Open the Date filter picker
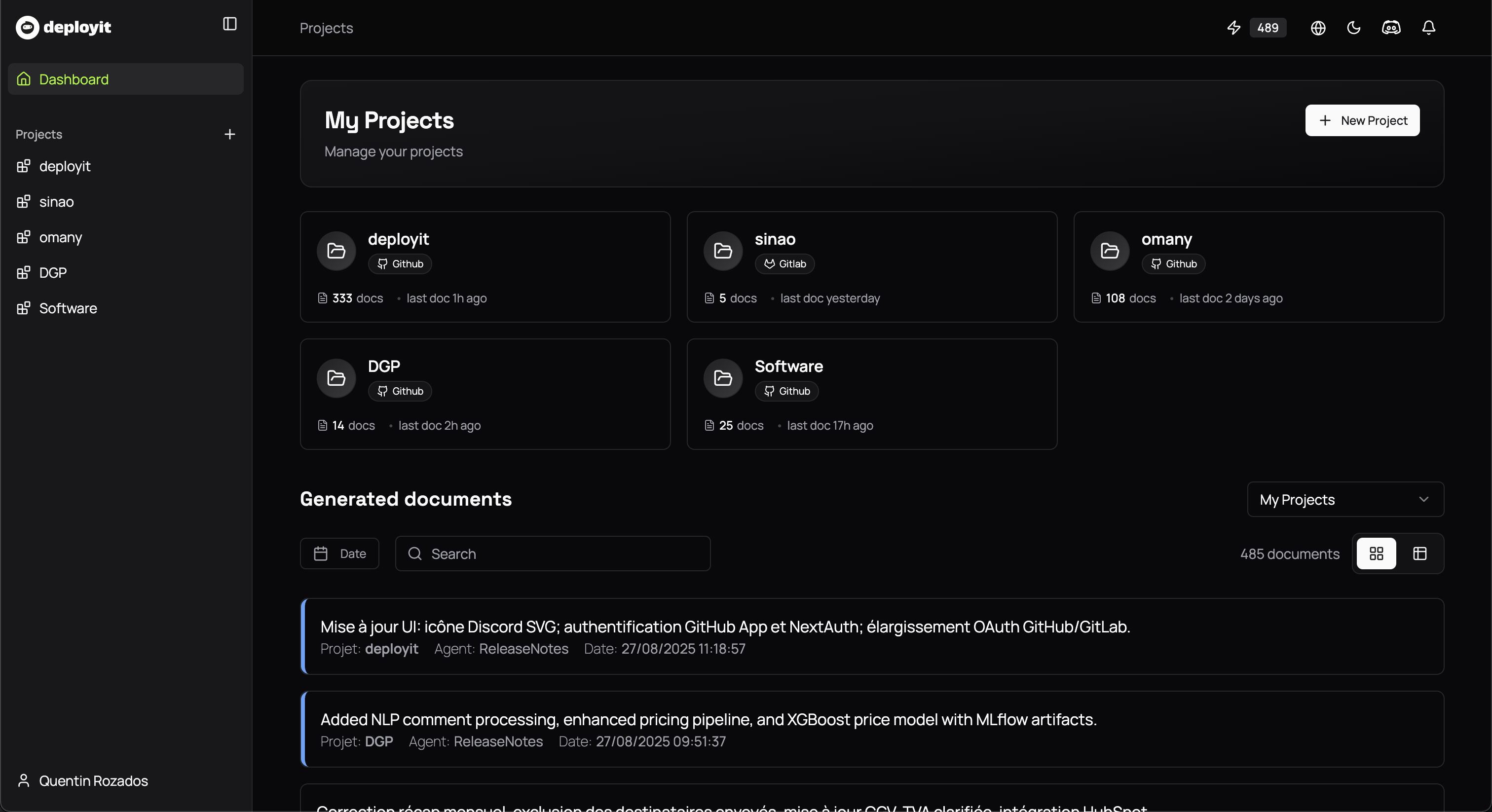 [x=339, y=554]
